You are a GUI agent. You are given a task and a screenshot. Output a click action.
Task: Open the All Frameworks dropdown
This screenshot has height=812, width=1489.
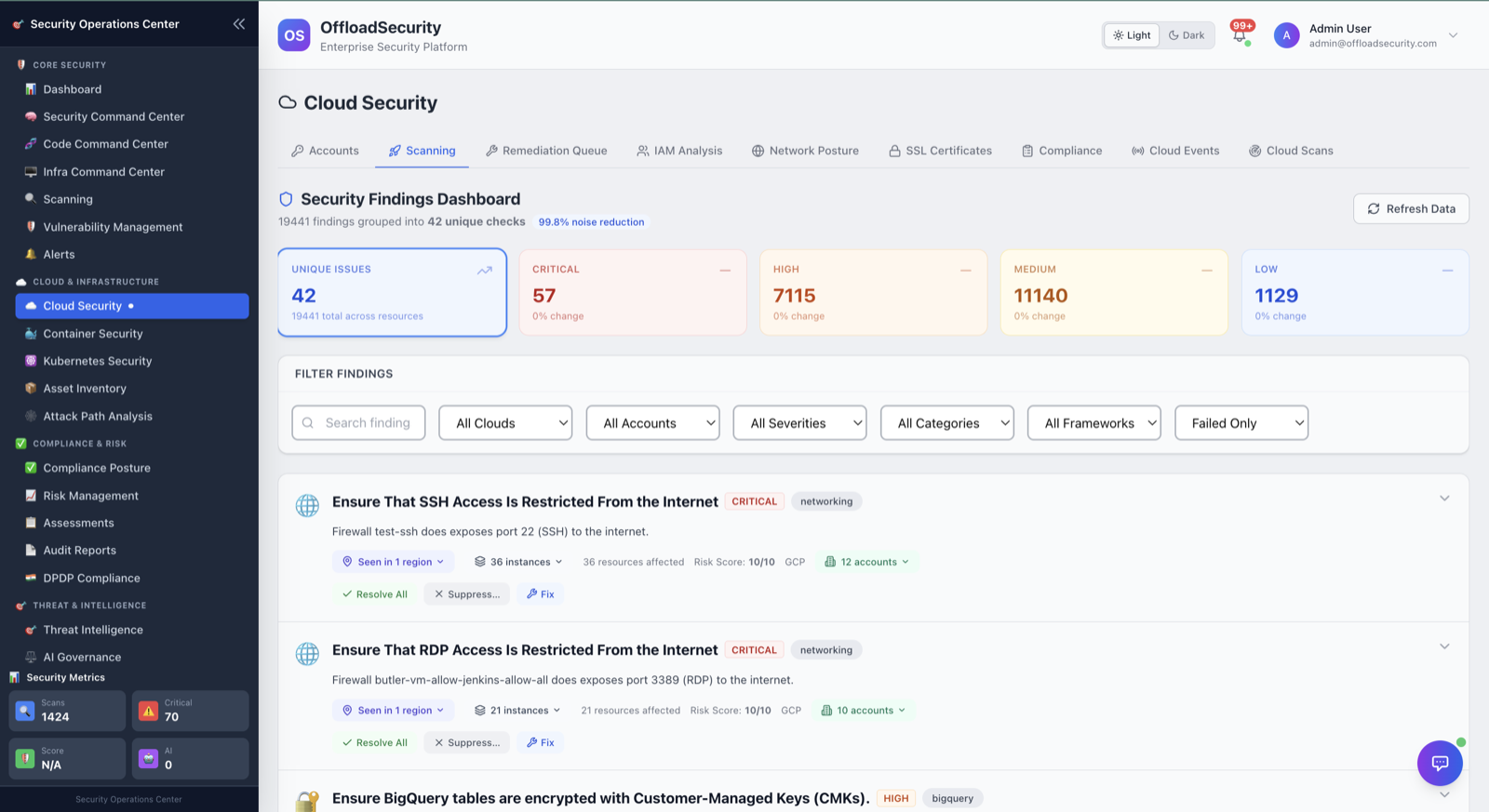[1094, 423]
